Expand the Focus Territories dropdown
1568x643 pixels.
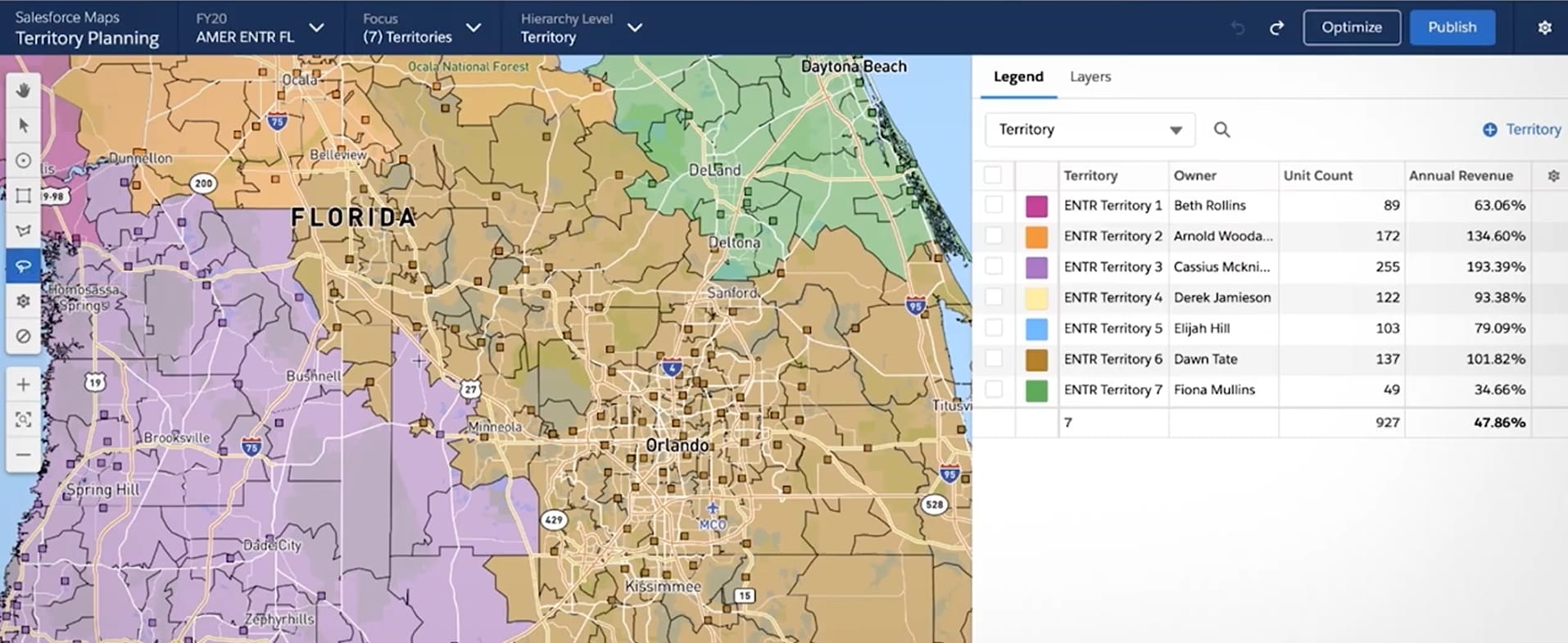coord(422,28)
